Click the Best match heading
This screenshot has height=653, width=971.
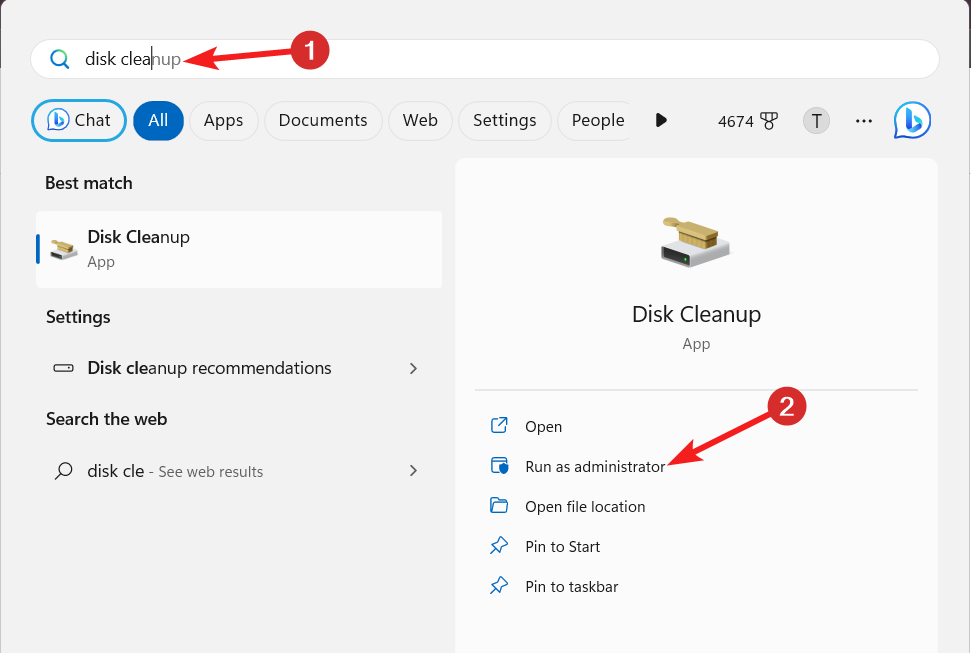pos(89,183)
